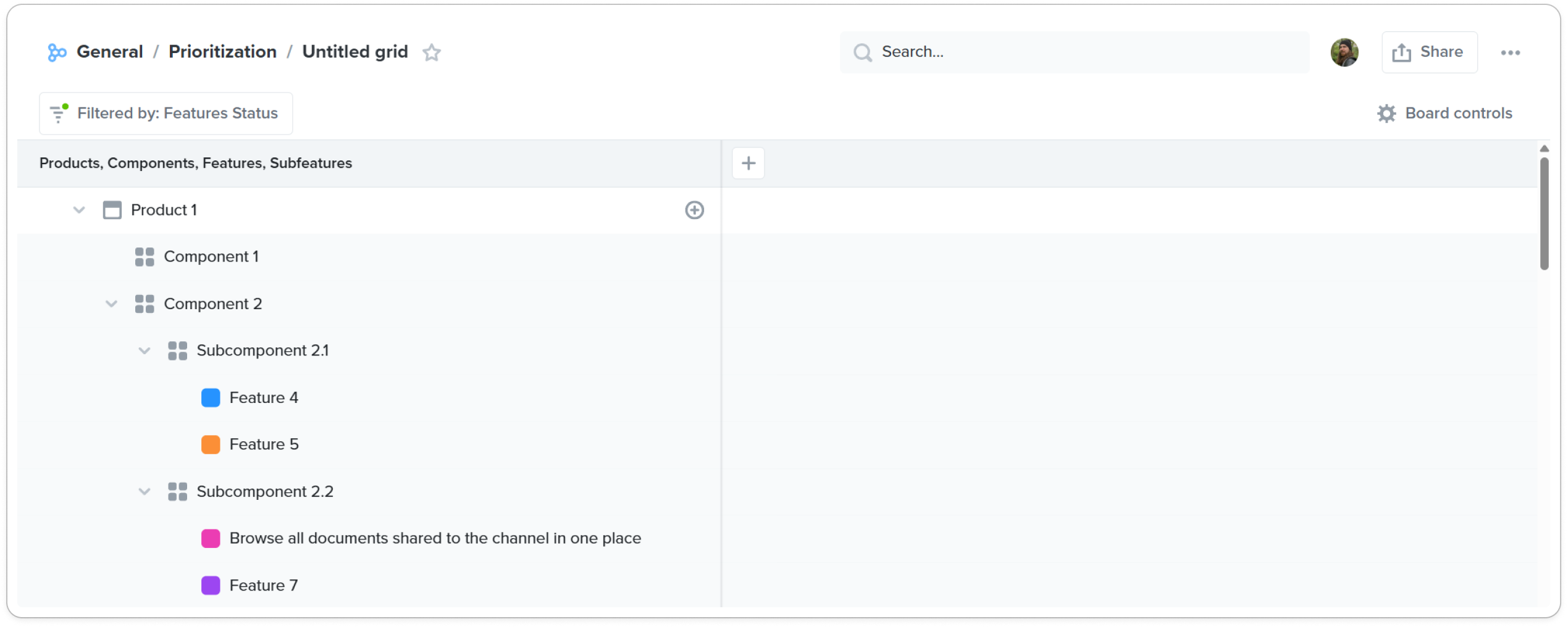Collapse Subcomponent 2.1 chevron
Screen dimensions: 1568x627
pyautogui.click(x=144, y=351)
